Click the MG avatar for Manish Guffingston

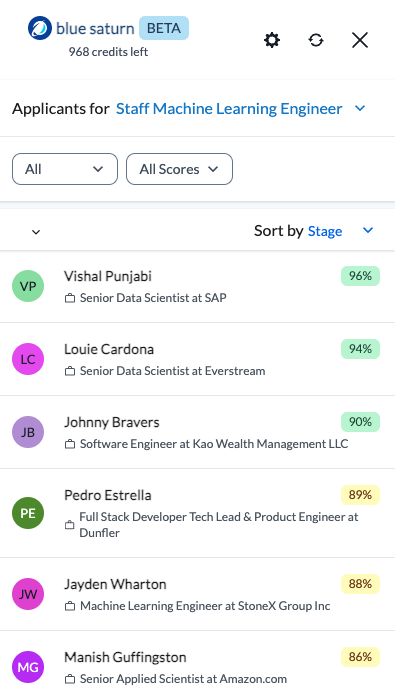point(28,667)
